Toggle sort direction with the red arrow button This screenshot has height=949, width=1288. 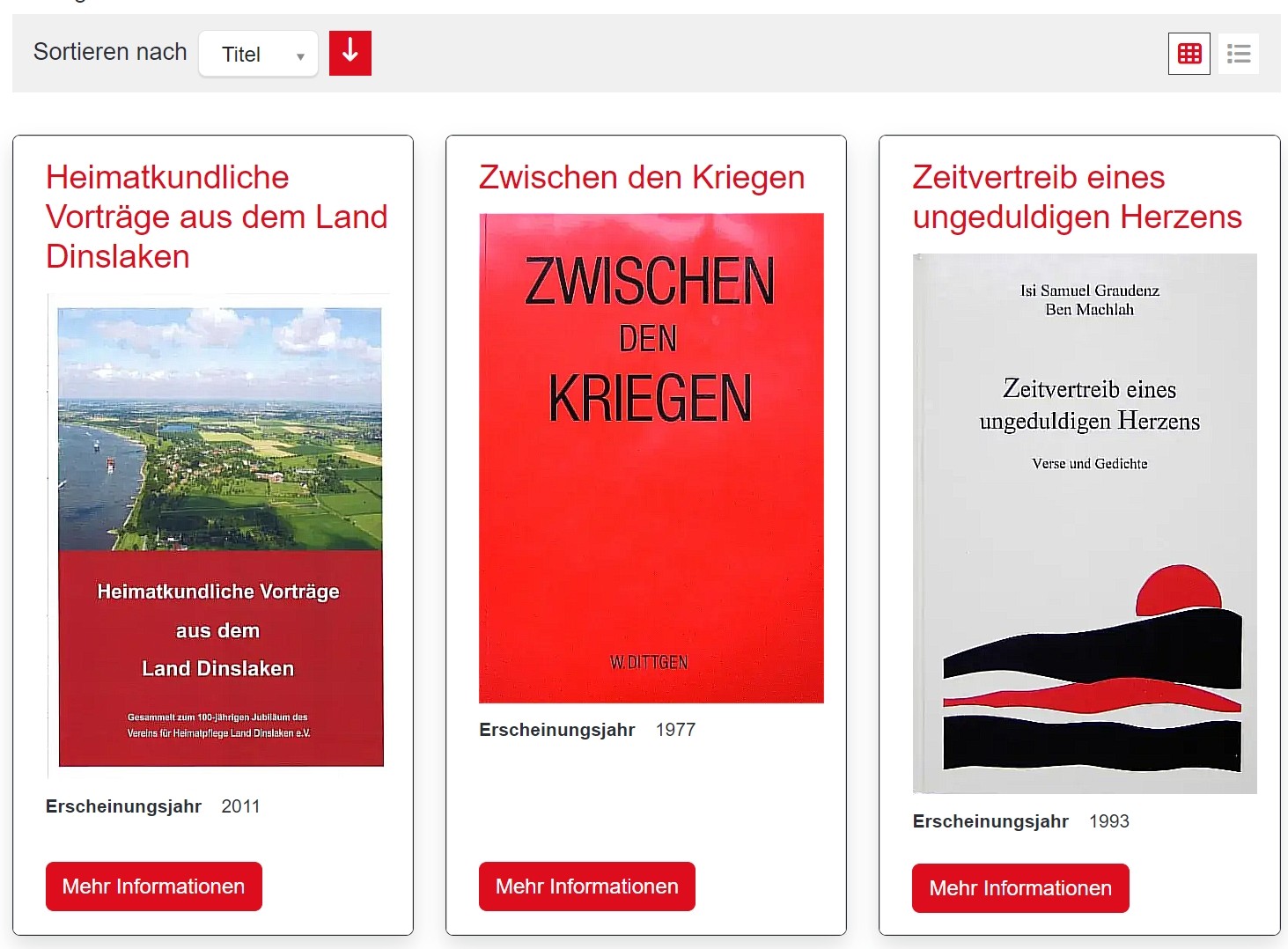[350, 53]
